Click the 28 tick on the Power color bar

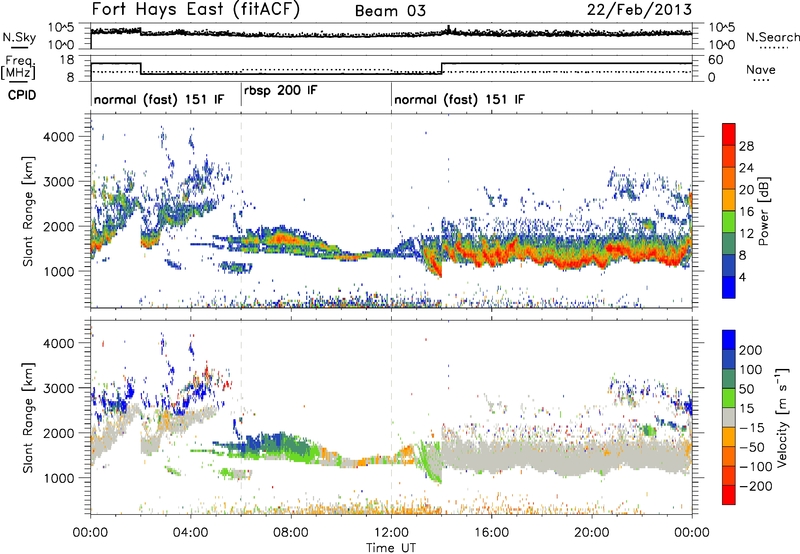[x=746, y=146]
